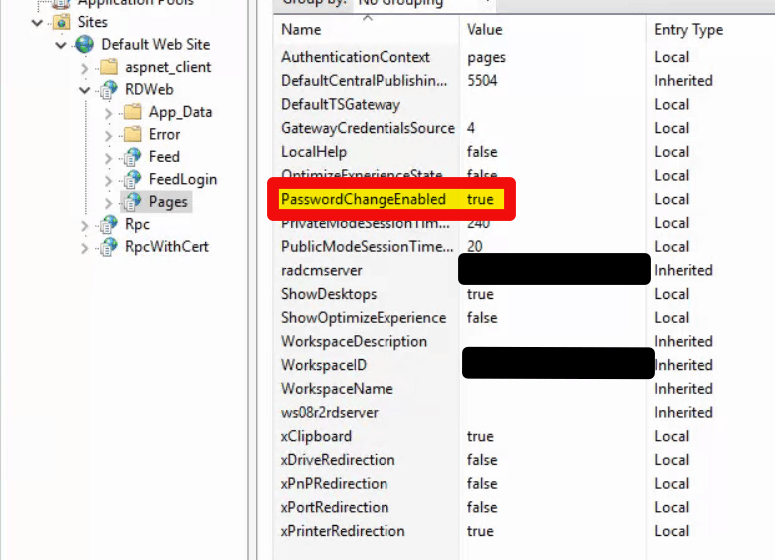Click the Entry Type column header
The width and height of the screenshot is (775, 560).
[688, 30]
